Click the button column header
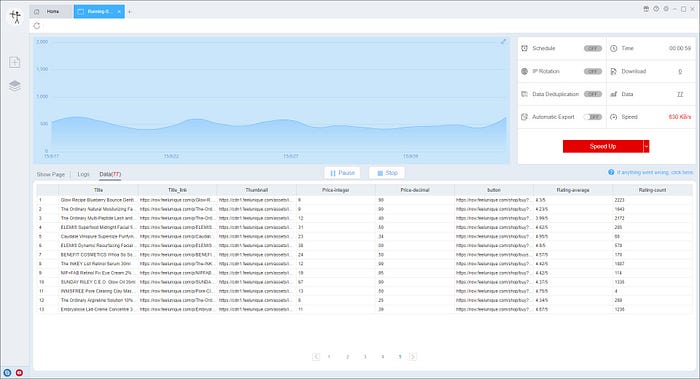The image size is (700, 379). pos(494,190)
